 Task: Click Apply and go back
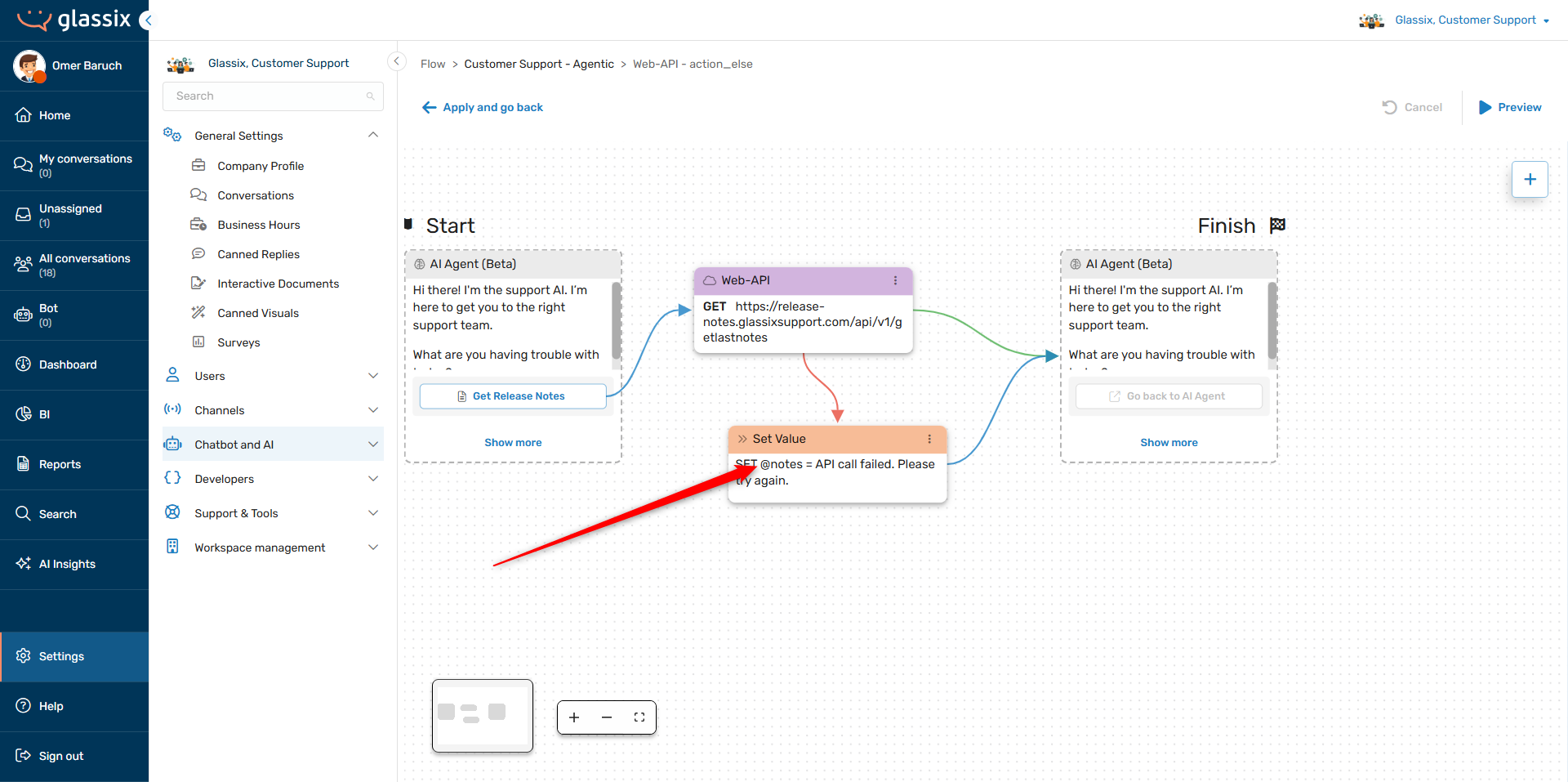[x=483, y=107]
